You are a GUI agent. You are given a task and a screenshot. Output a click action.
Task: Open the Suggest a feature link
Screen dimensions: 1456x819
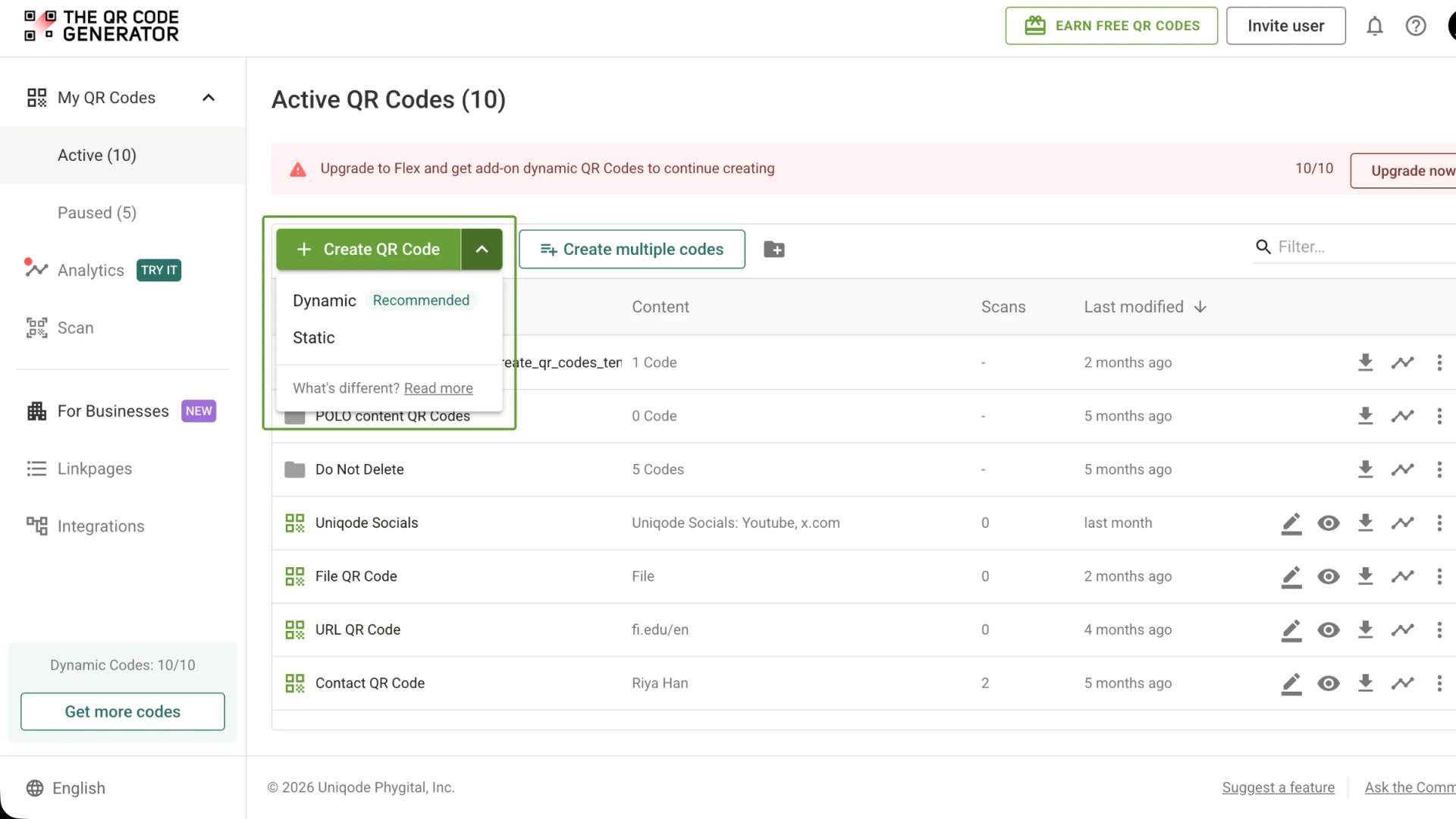tap(1278, 788)
